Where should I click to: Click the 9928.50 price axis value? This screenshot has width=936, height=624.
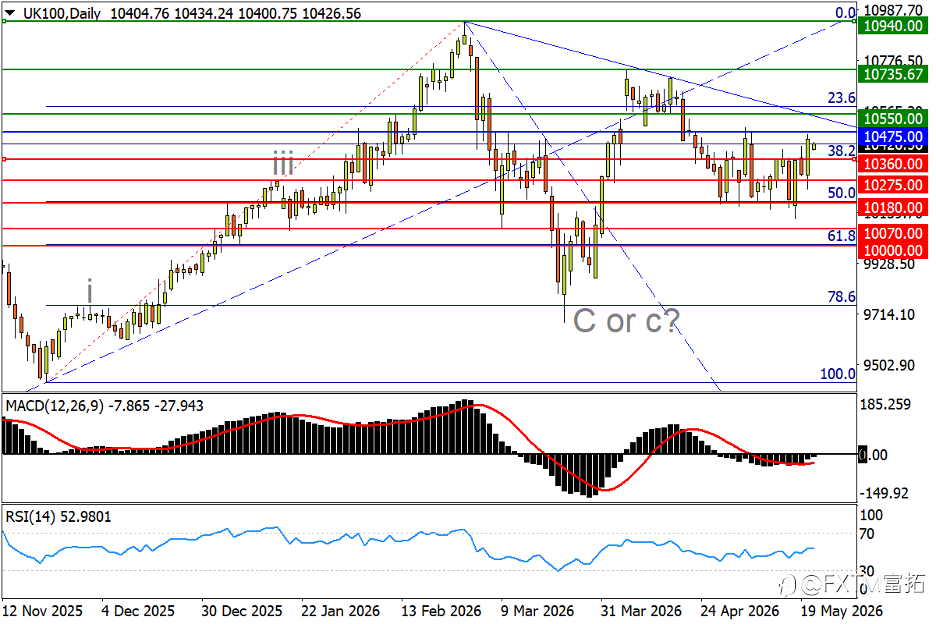(x=889, y=264)
